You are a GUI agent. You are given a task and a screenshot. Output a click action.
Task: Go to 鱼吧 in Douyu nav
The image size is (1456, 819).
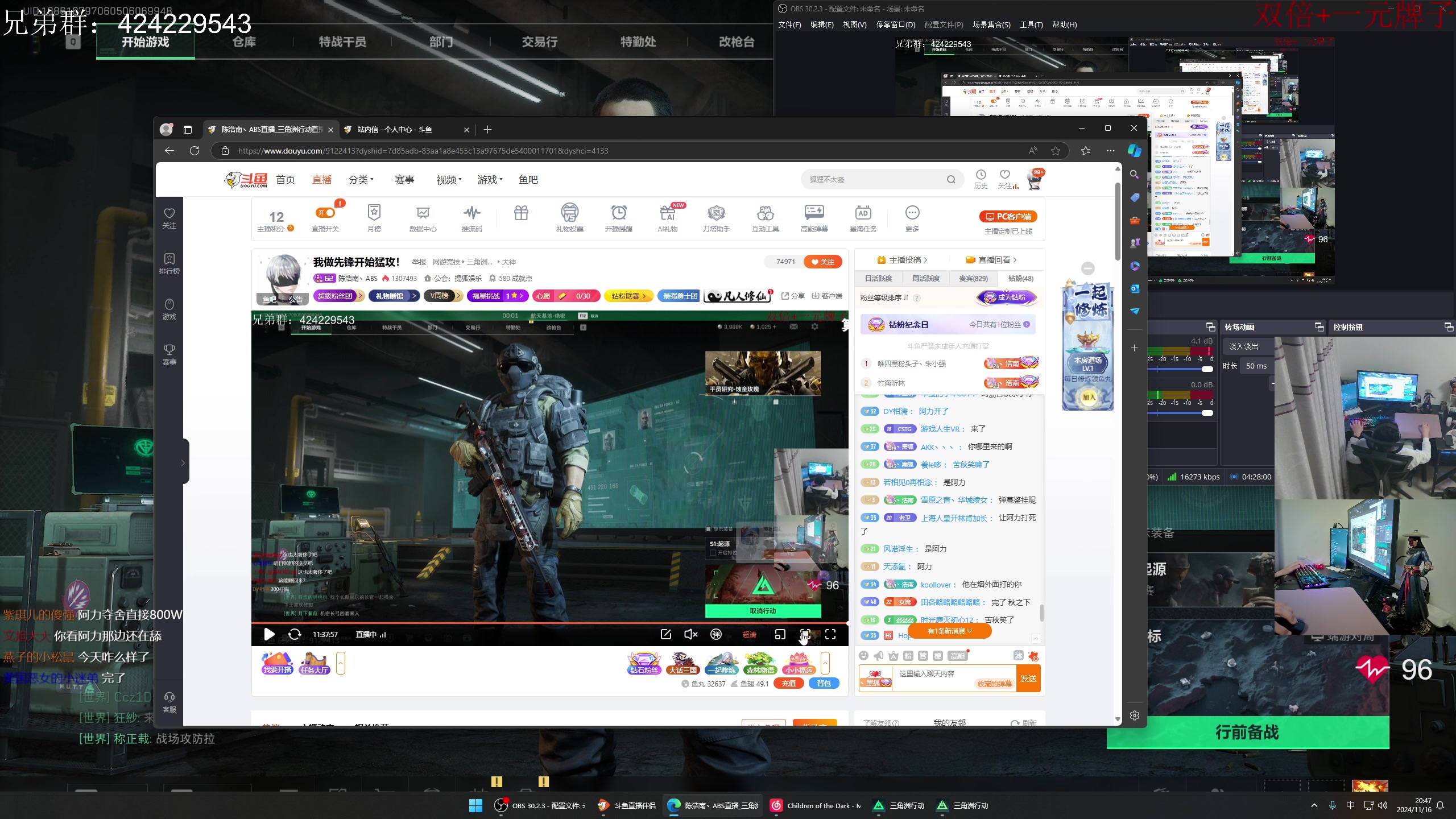point(528,180)
